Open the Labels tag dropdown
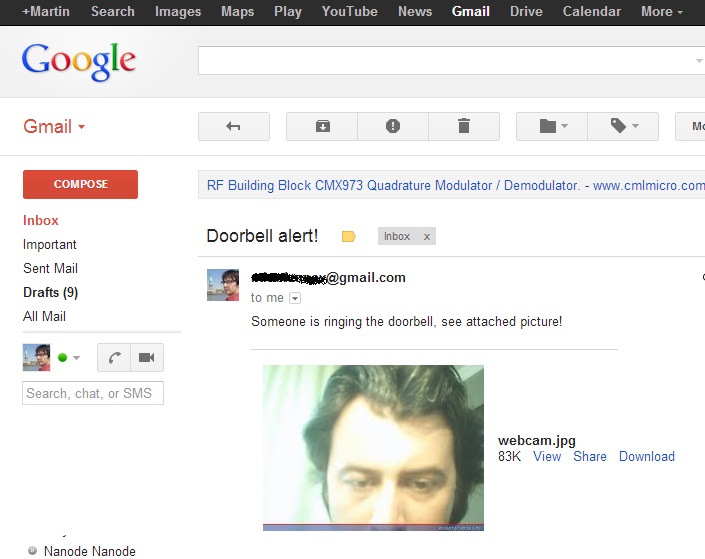Viewport: 705px width, 559px height. (x=623, y=126)
